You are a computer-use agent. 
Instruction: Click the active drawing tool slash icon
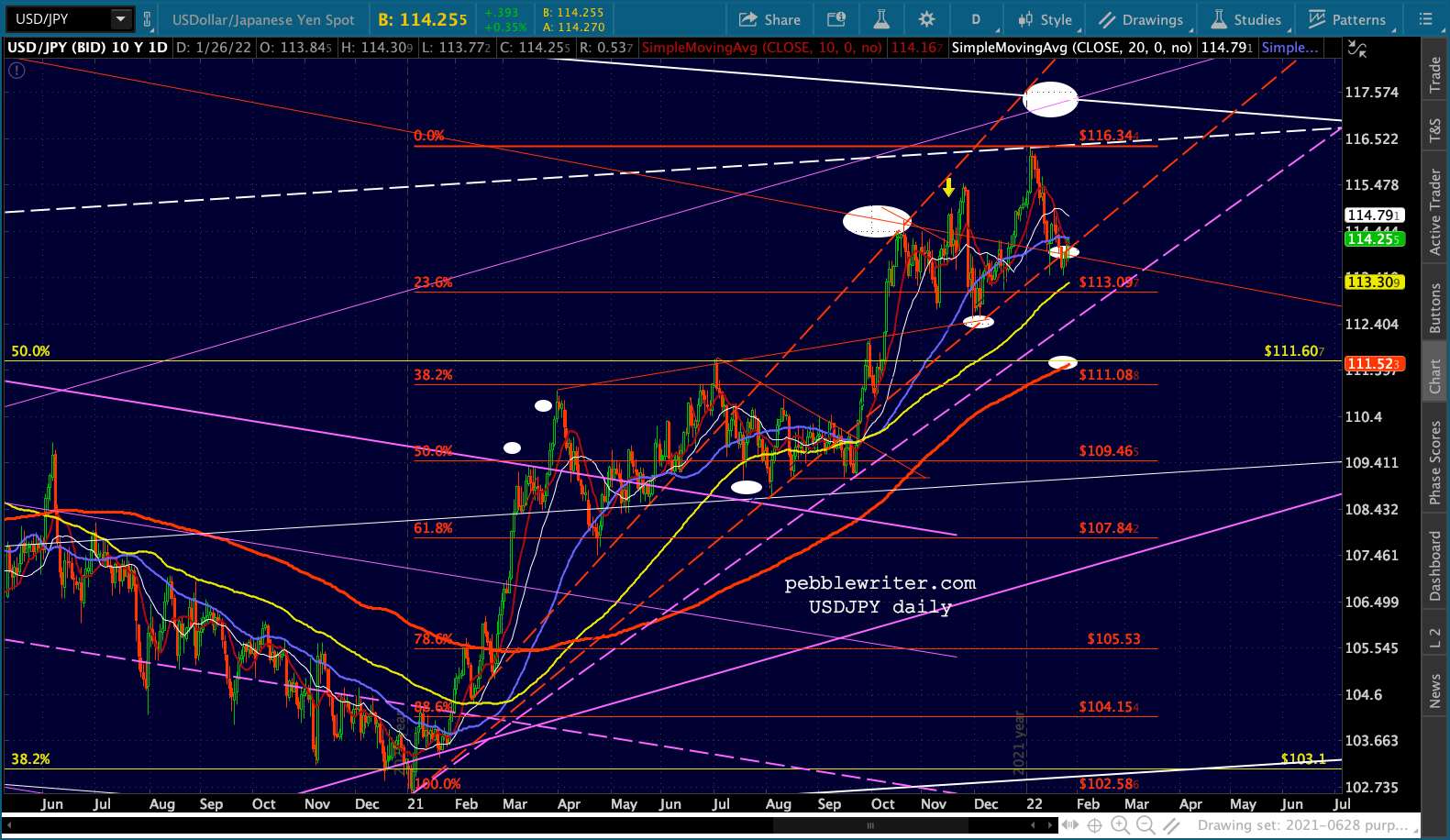click(x=1171, y=825)
